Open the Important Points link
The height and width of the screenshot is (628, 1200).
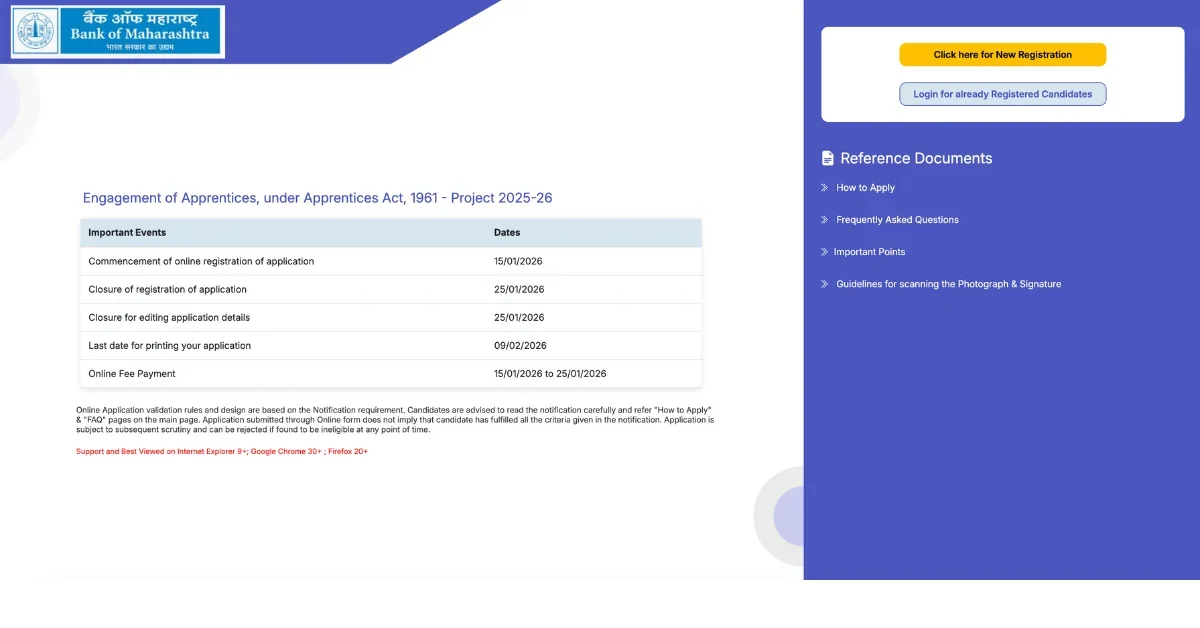click(x=869, y=252)
